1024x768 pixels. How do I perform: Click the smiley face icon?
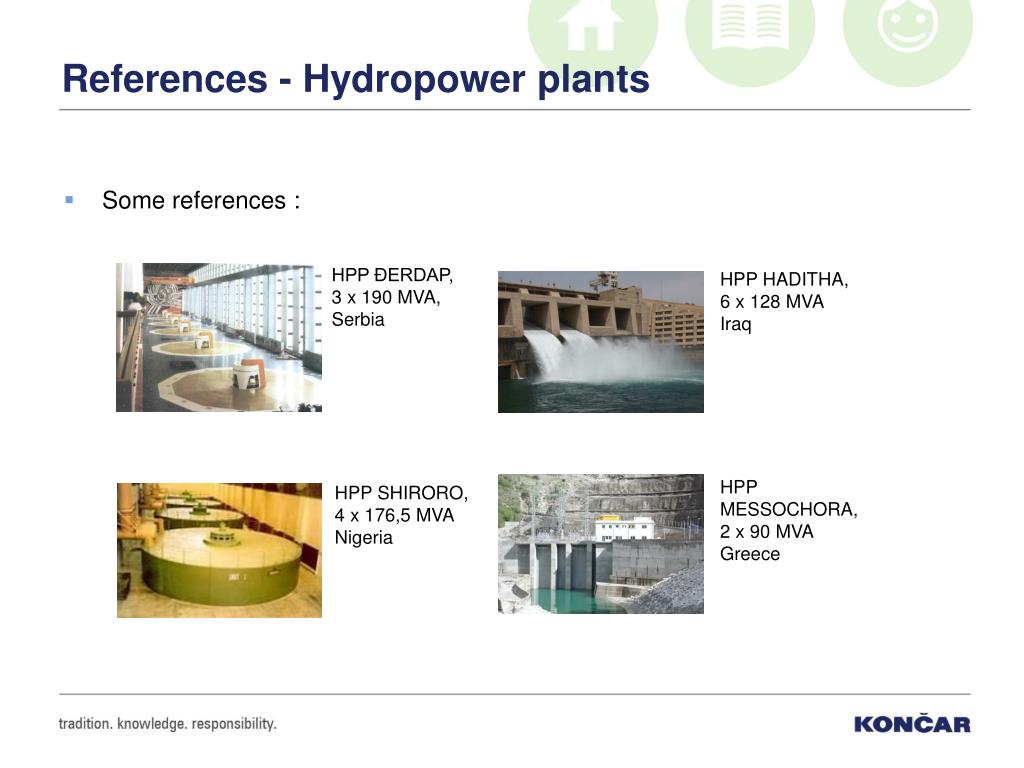coord(907,28)
